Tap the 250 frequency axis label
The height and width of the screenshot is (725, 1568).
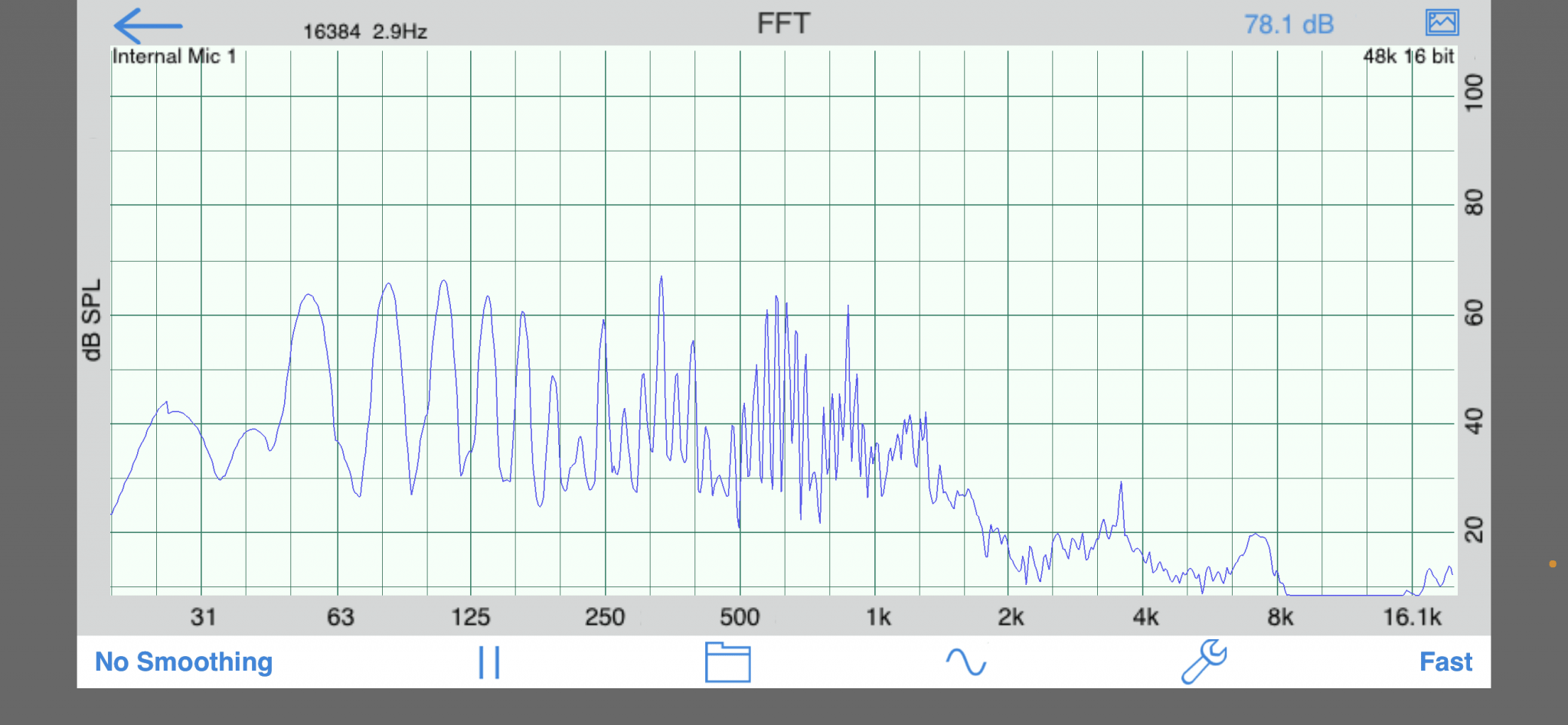click(x=605, y=617)
